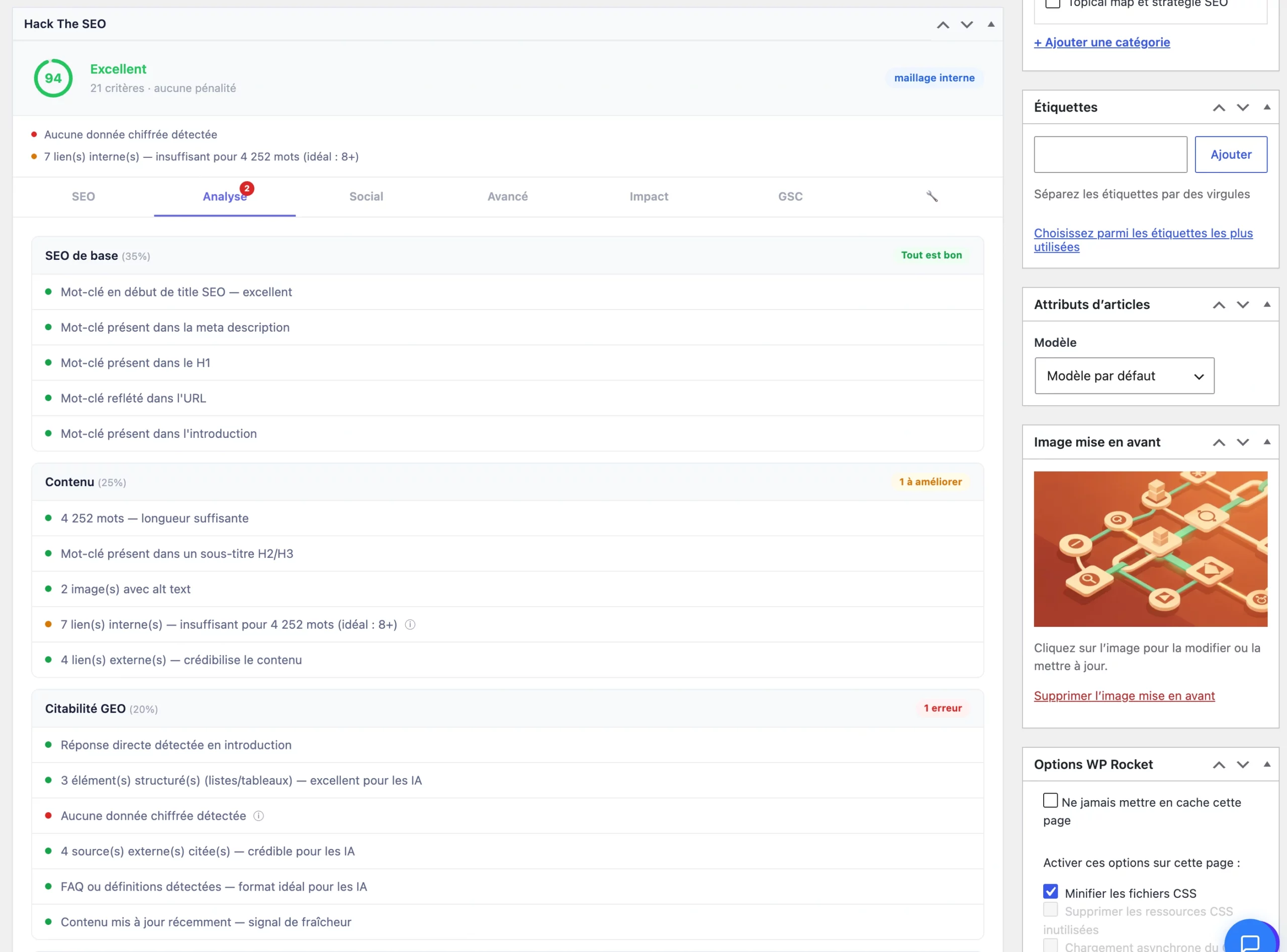The width and height of the screenshot is (1287, 952).
Task: Click the top summary 'Aucune donnée chiffrée détectée'
Action: tap(131, 134)
